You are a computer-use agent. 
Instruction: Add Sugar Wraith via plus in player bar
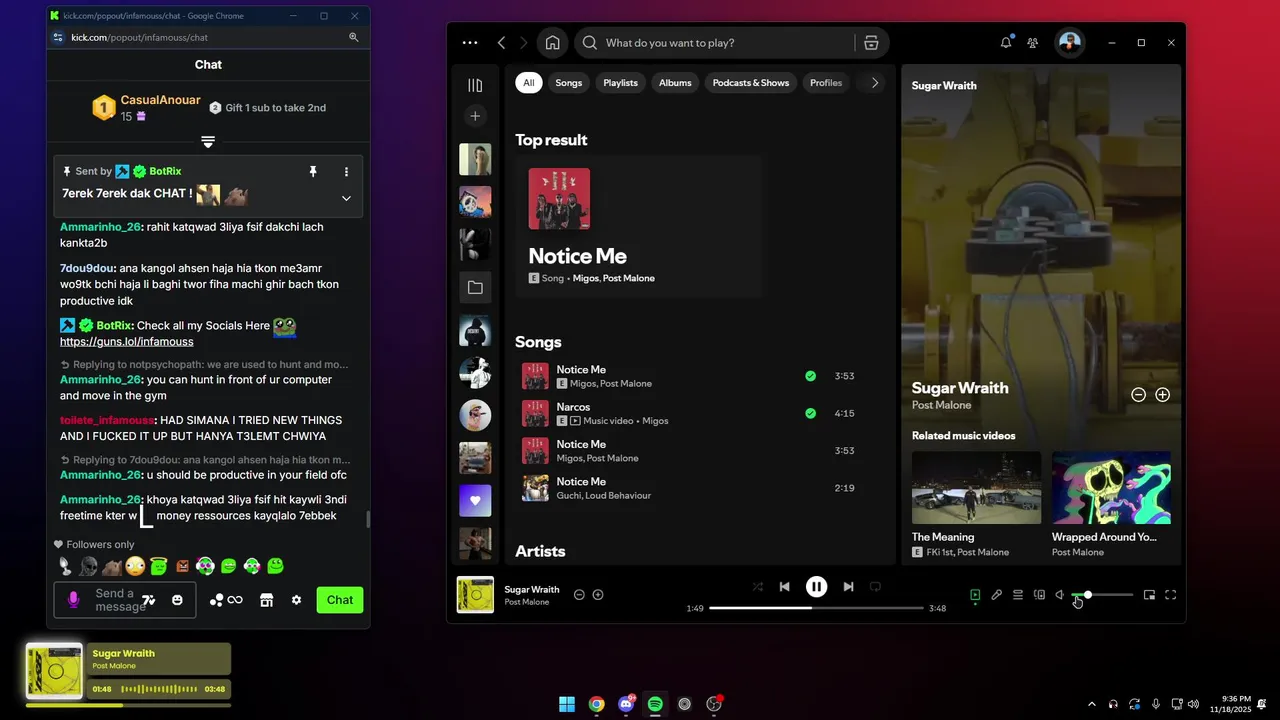point(598,595)
